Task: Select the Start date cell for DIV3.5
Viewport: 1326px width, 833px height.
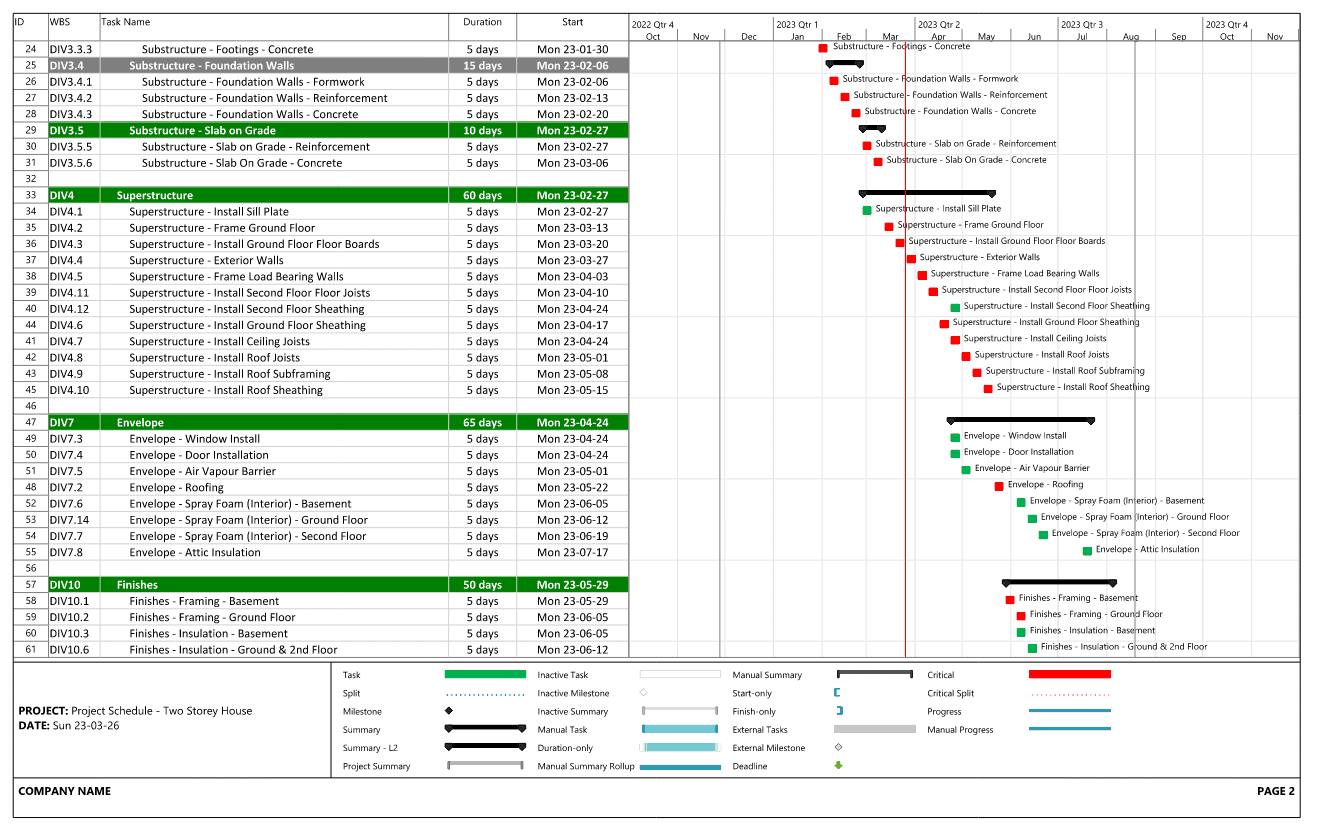Action: pyautogui.click(x=573, y=130)
